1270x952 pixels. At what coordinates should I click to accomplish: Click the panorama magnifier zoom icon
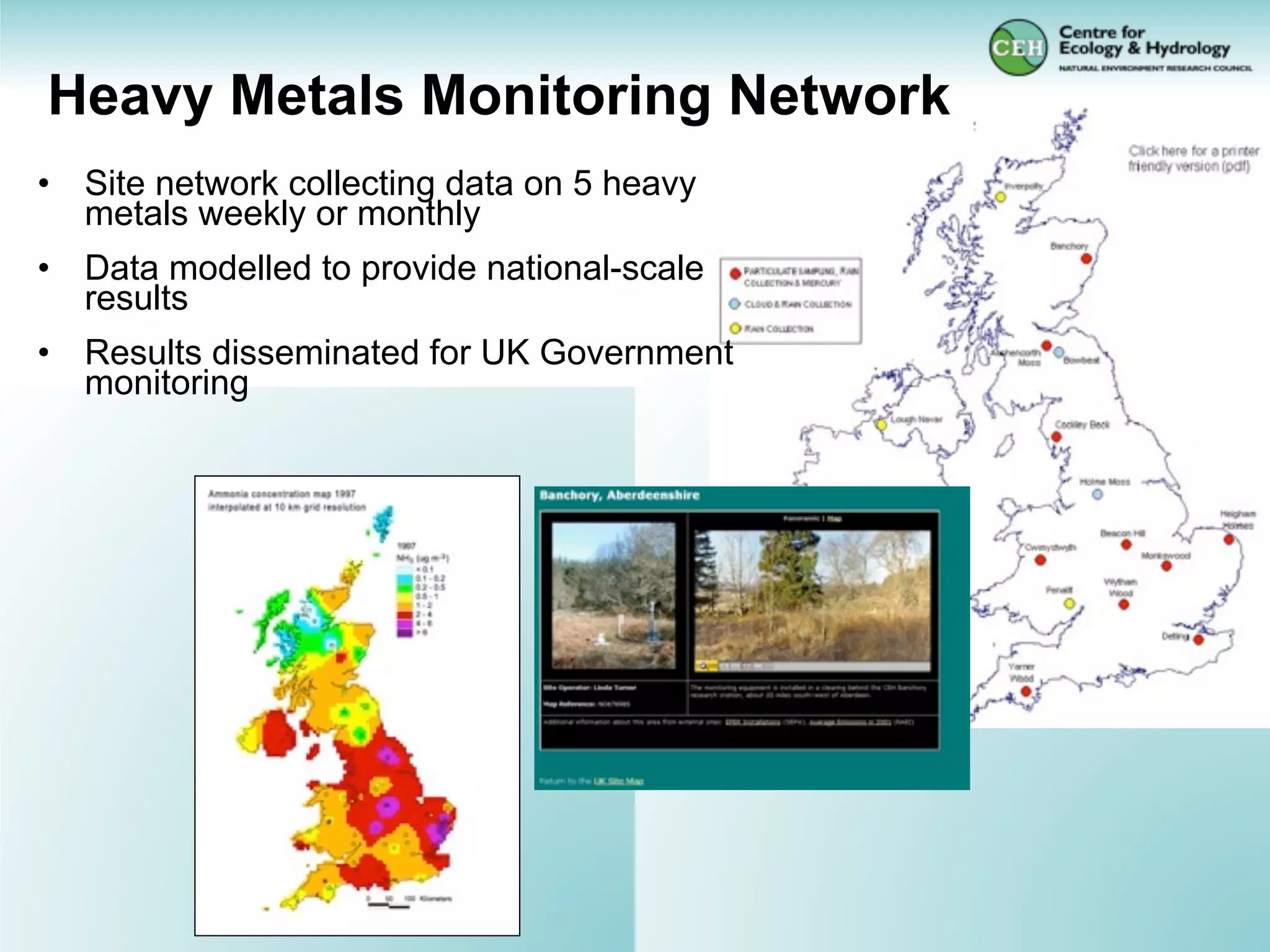[703, 666]
